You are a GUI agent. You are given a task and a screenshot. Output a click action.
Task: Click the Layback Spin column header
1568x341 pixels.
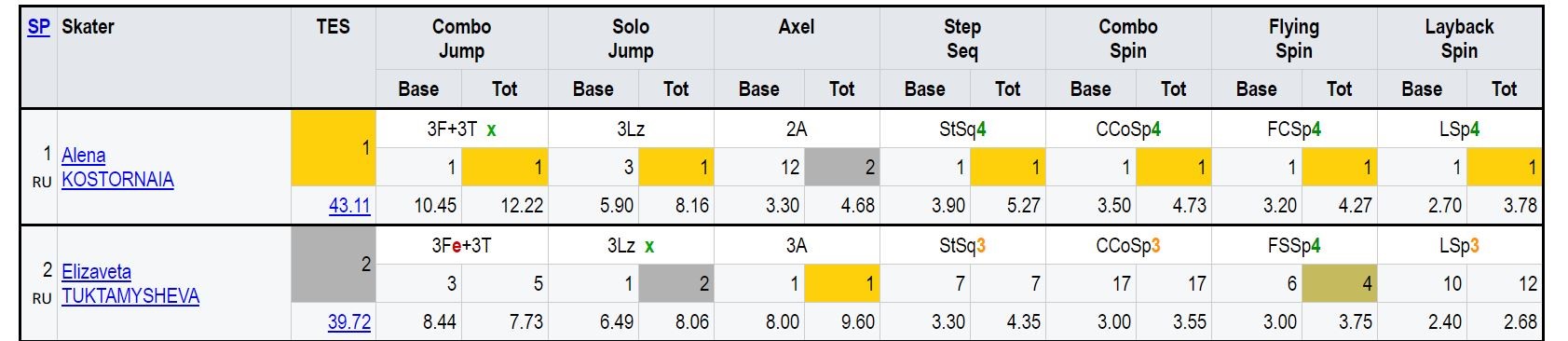[x=1459, y=39]
